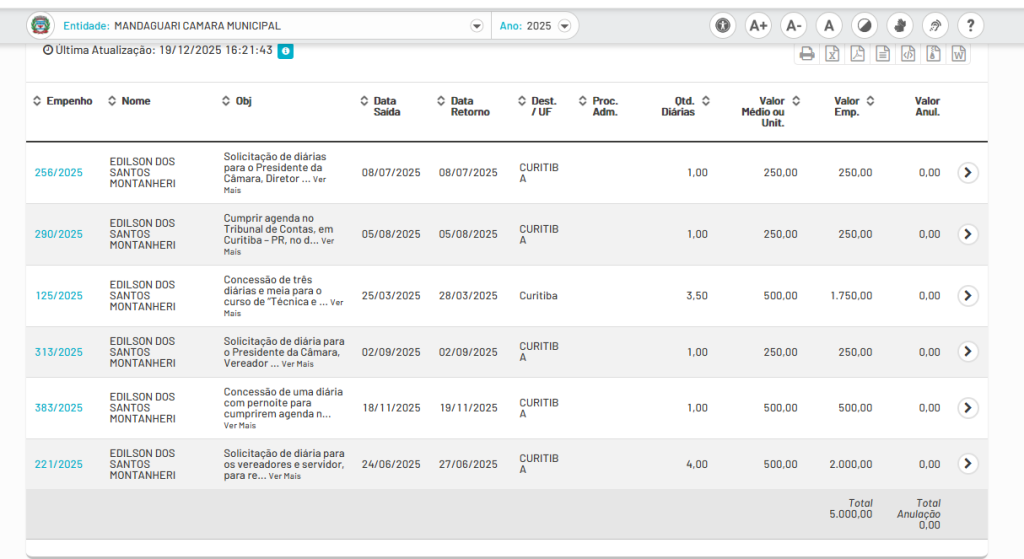Image resolution: width=1024 pixels, height=559 pixels.
Task: Export the table to Excel
Action: click(x=832, y=55)
